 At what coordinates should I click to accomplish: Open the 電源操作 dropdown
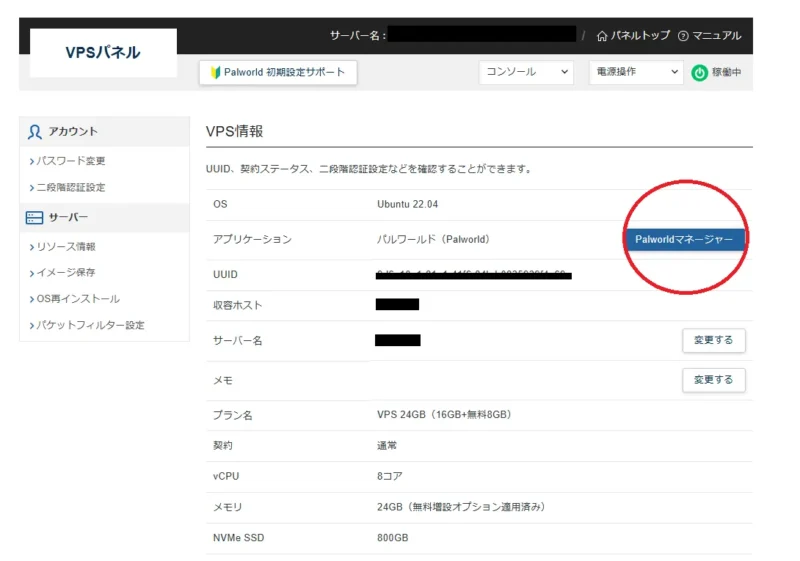(636, 72)
